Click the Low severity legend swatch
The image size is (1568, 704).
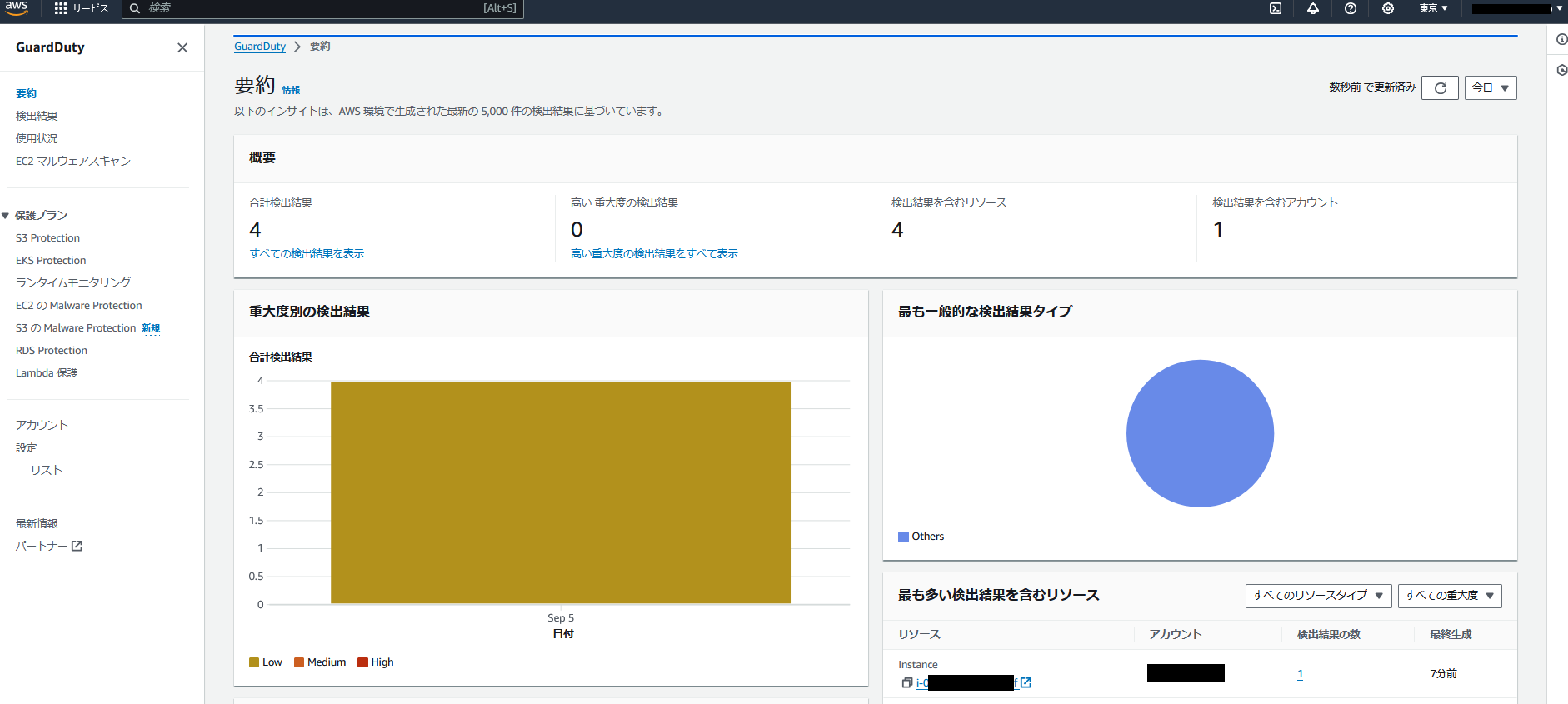coord(254,662)
